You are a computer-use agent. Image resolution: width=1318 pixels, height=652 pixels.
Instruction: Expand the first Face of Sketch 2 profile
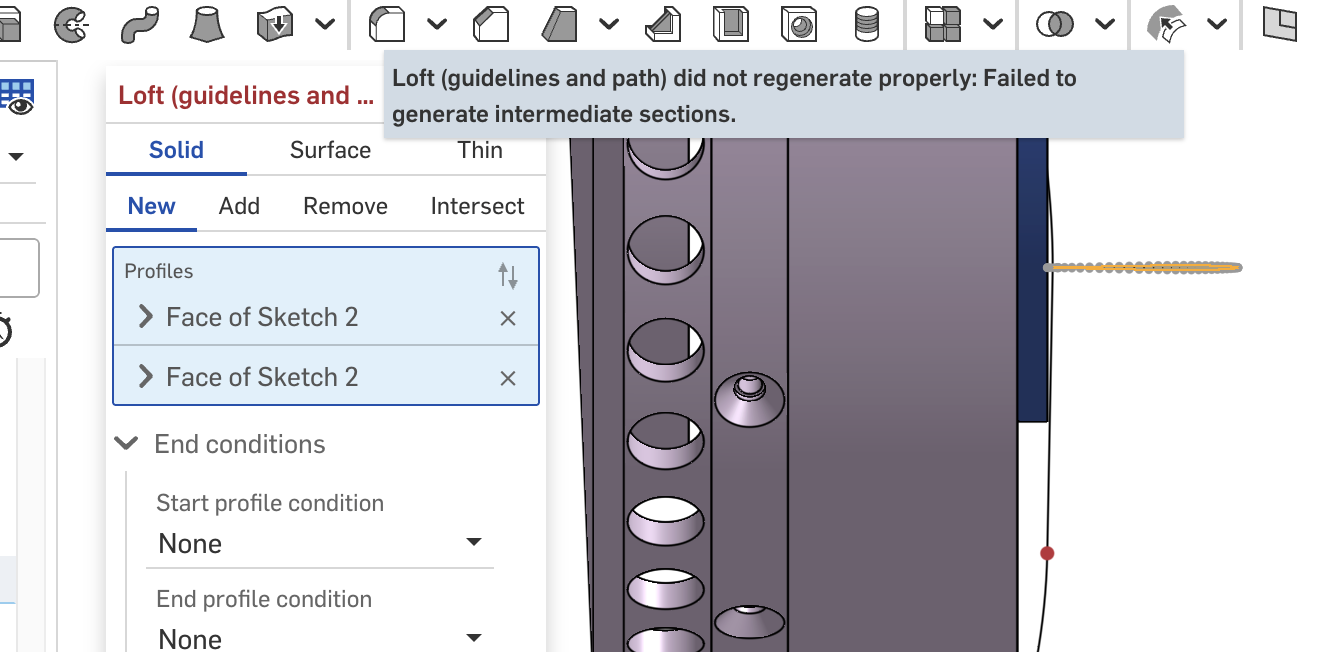[146, 317]
